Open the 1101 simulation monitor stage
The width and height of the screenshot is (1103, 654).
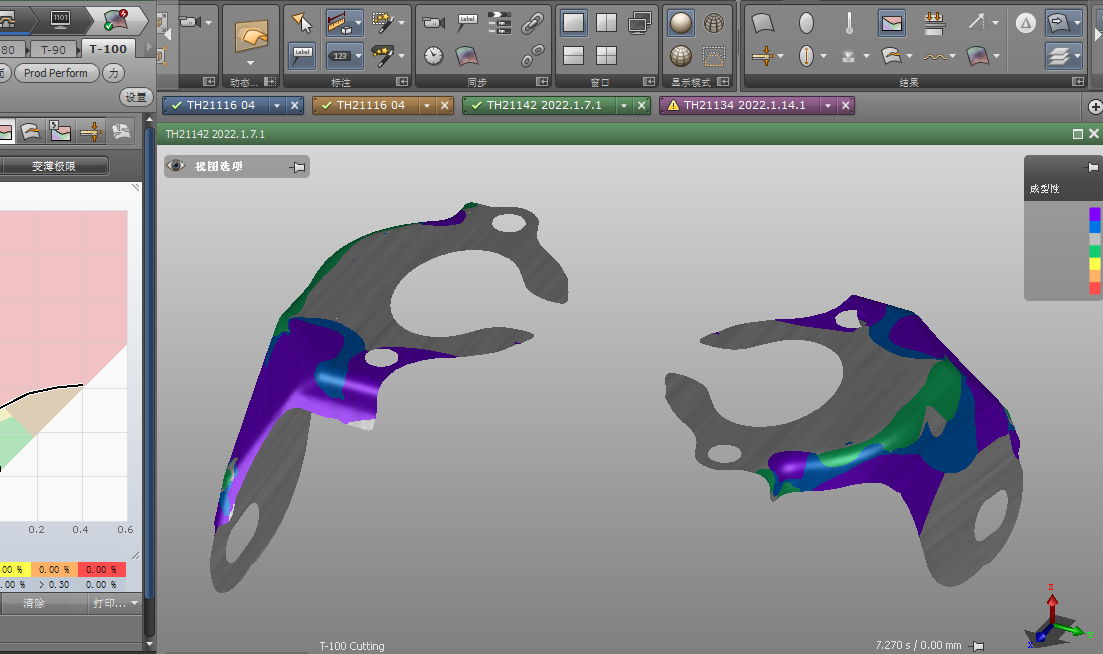coord(60,19)
